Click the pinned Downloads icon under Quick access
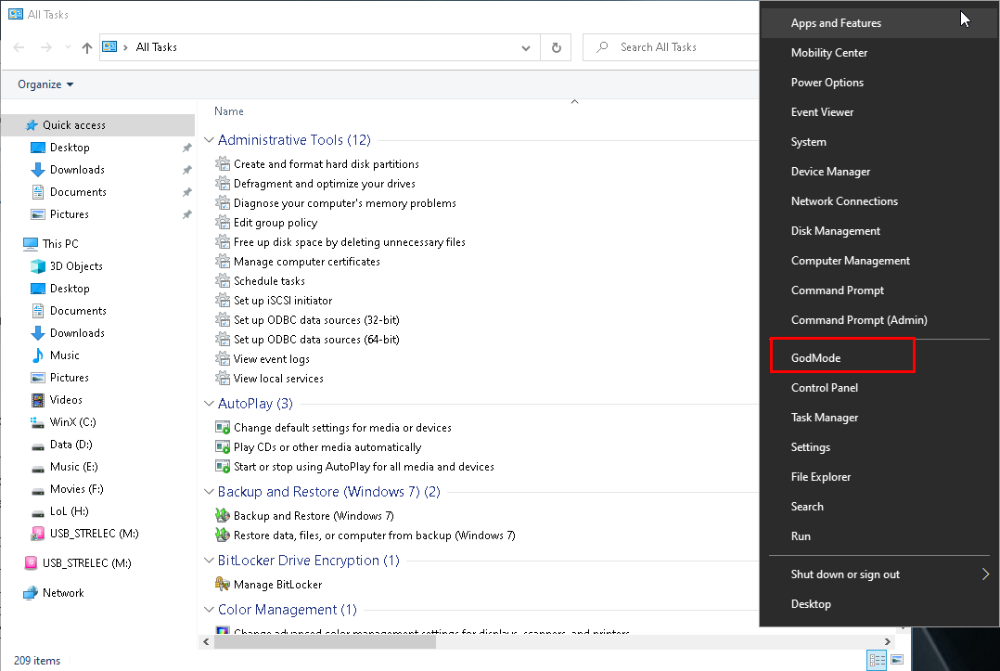The height and width of the screenshot is (671, 1000). click(x=38, y=170)
